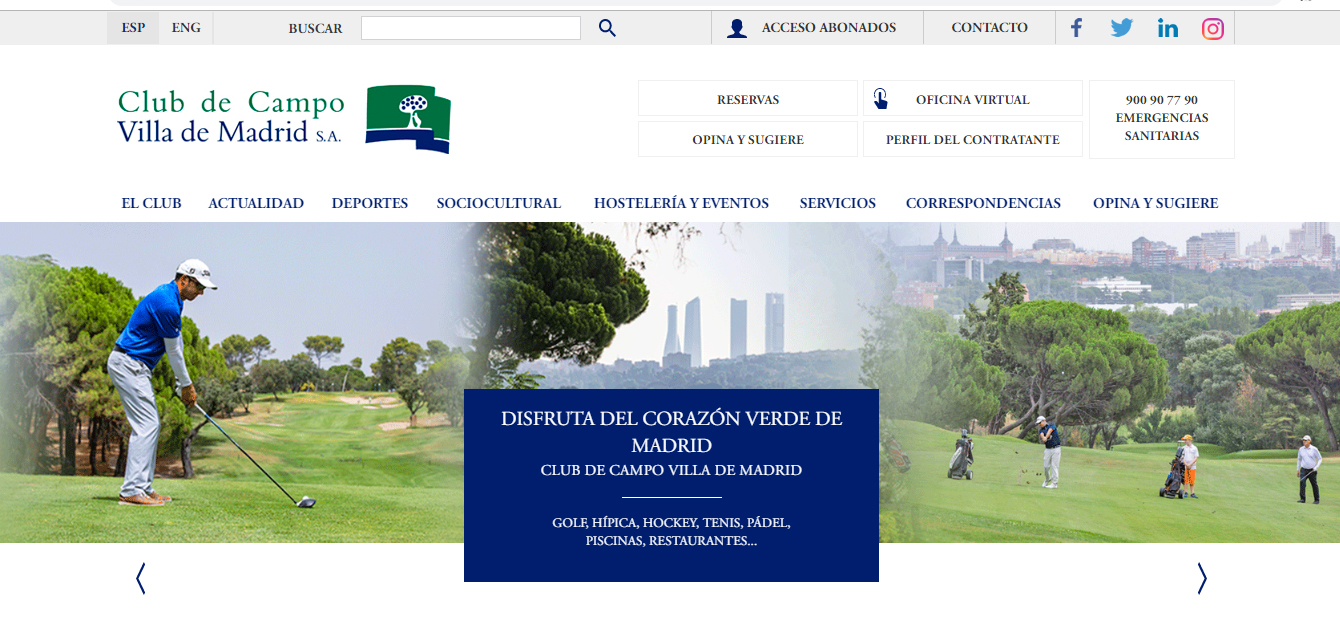This screenshot has height=634, width=1340.
Task: Click the 'Golf, hípica, hockey' banner text
Action: (x=671, y=532)
